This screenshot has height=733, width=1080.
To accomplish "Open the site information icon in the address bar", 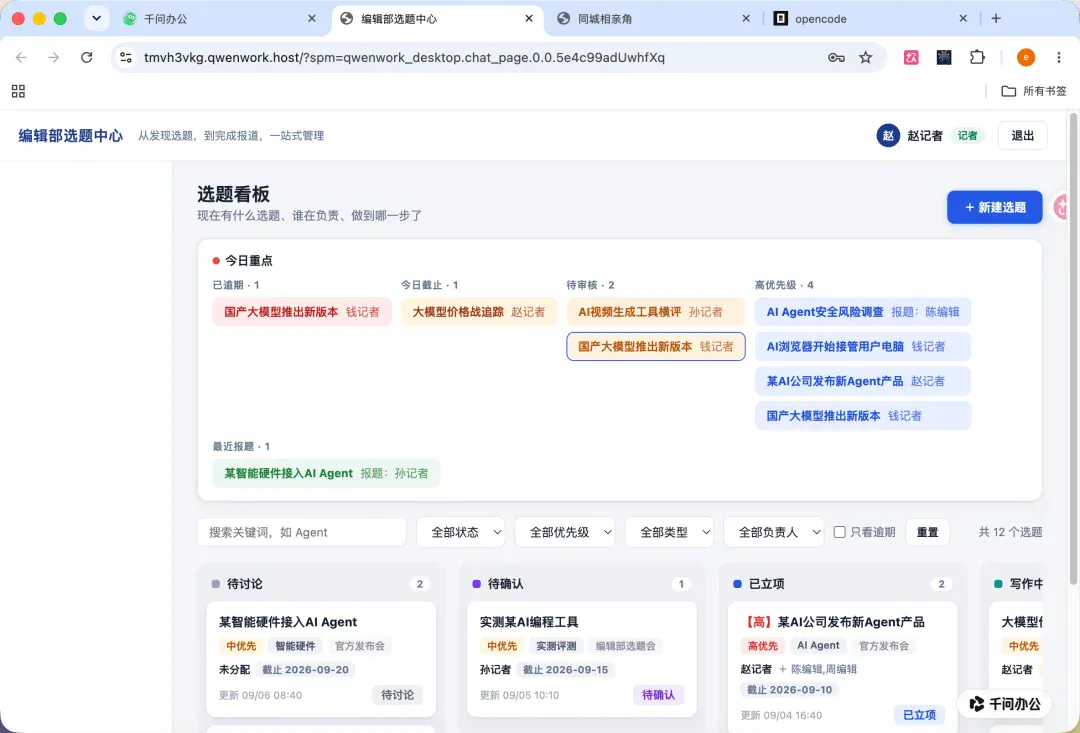I will point(126,57).
